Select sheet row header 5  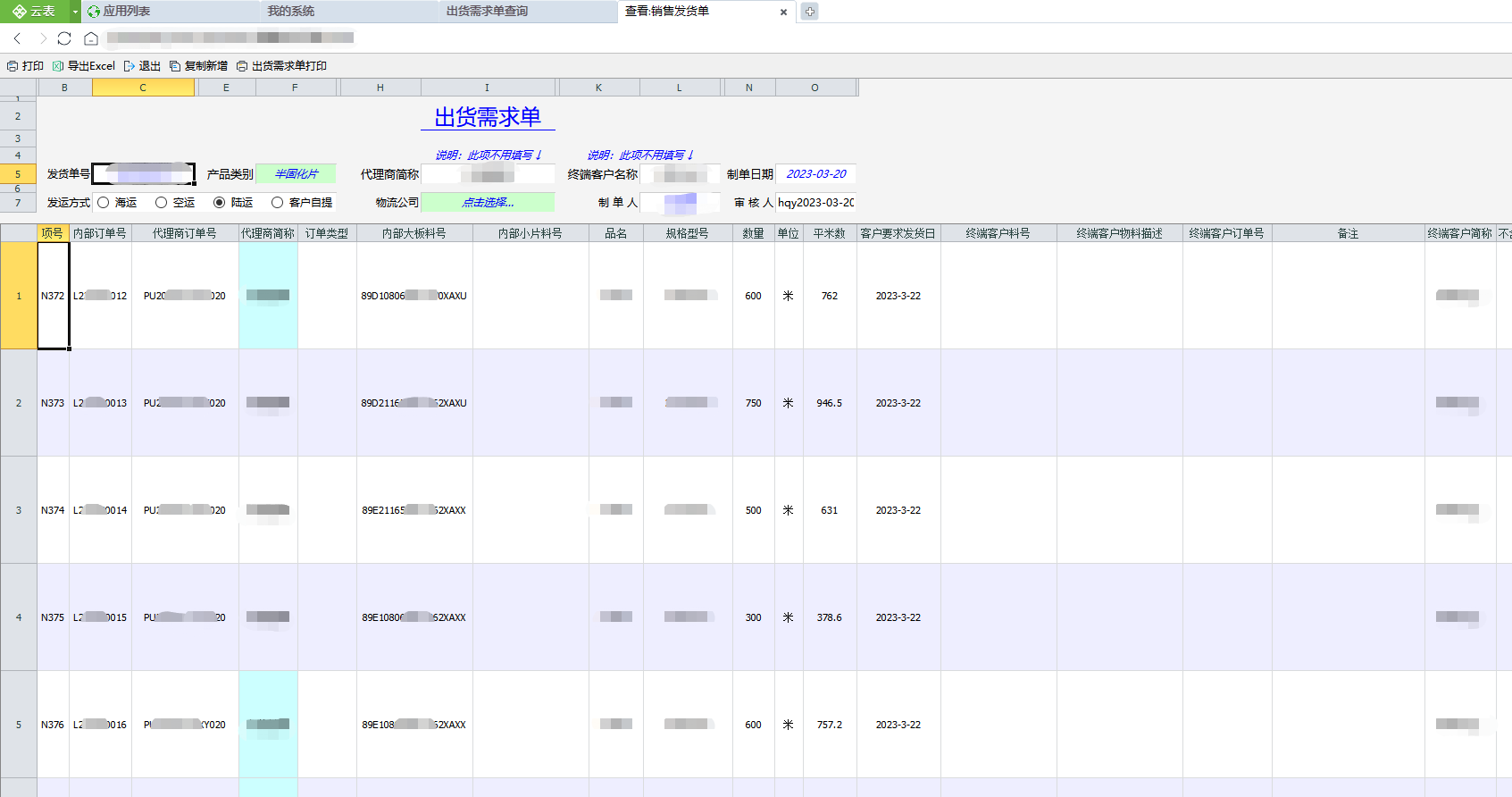(x=18, y=174)
